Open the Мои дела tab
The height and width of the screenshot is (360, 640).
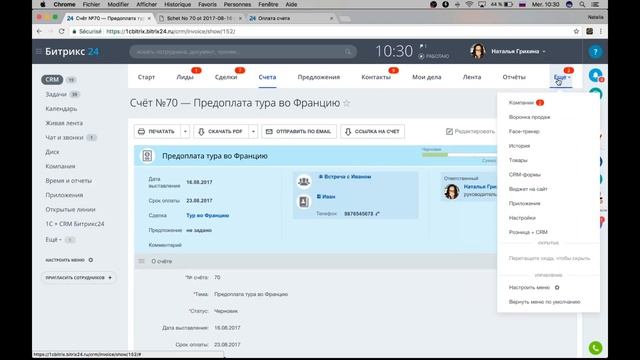pyautogui.click(x=427, y=77)
